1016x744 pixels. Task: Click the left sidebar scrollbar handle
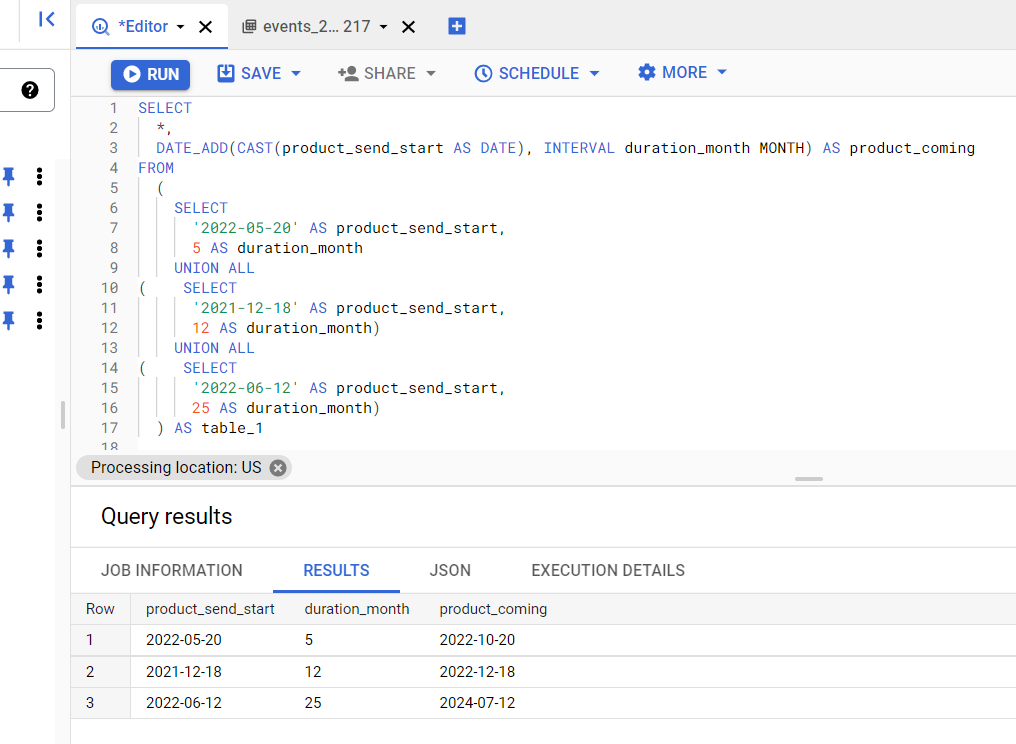(x=63, y=415)
